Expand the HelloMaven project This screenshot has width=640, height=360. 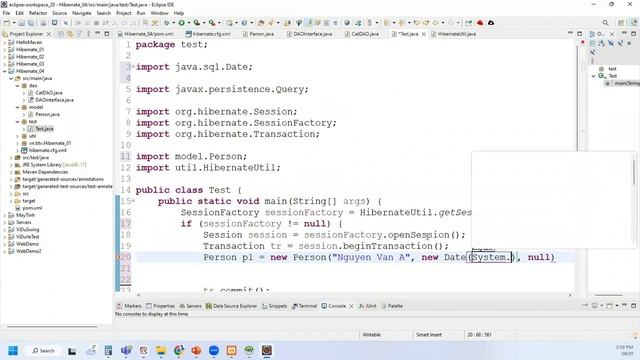tap(5, 42)
